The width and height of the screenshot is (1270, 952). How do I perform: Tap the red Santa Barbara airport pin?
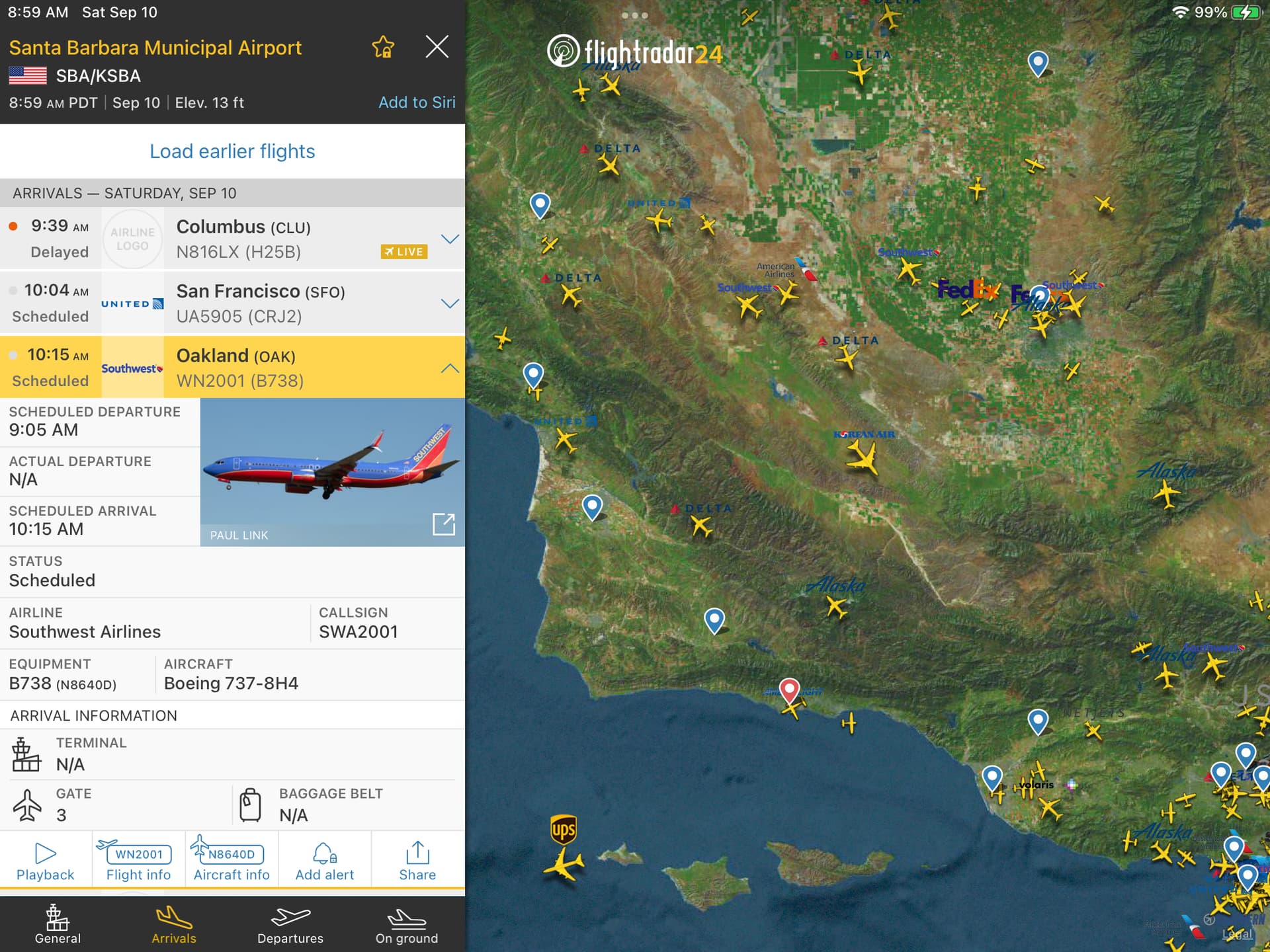pos(788,690)
